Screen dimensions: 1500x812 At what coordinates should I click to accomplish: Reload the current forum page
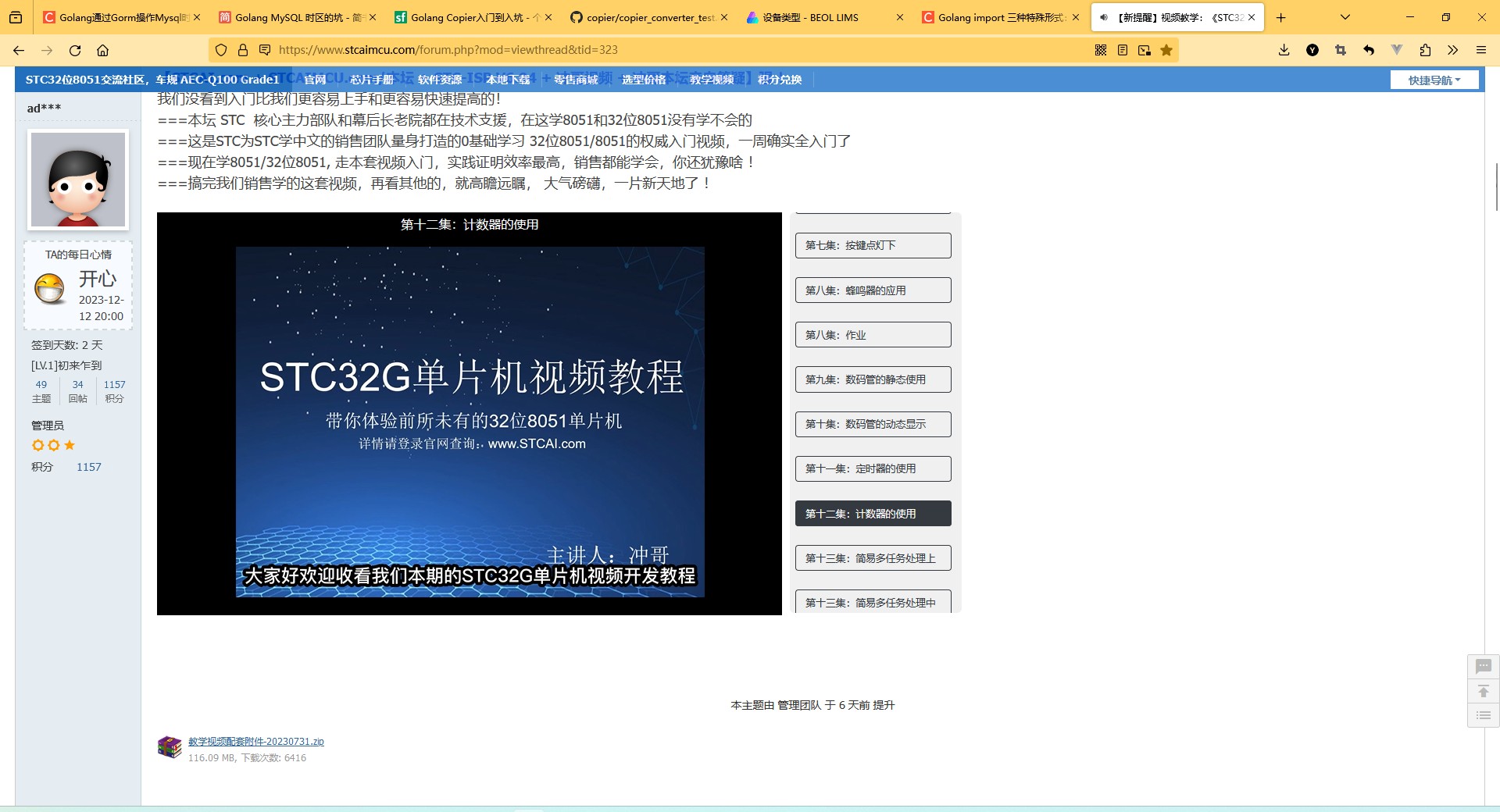[x=75, y=50]
